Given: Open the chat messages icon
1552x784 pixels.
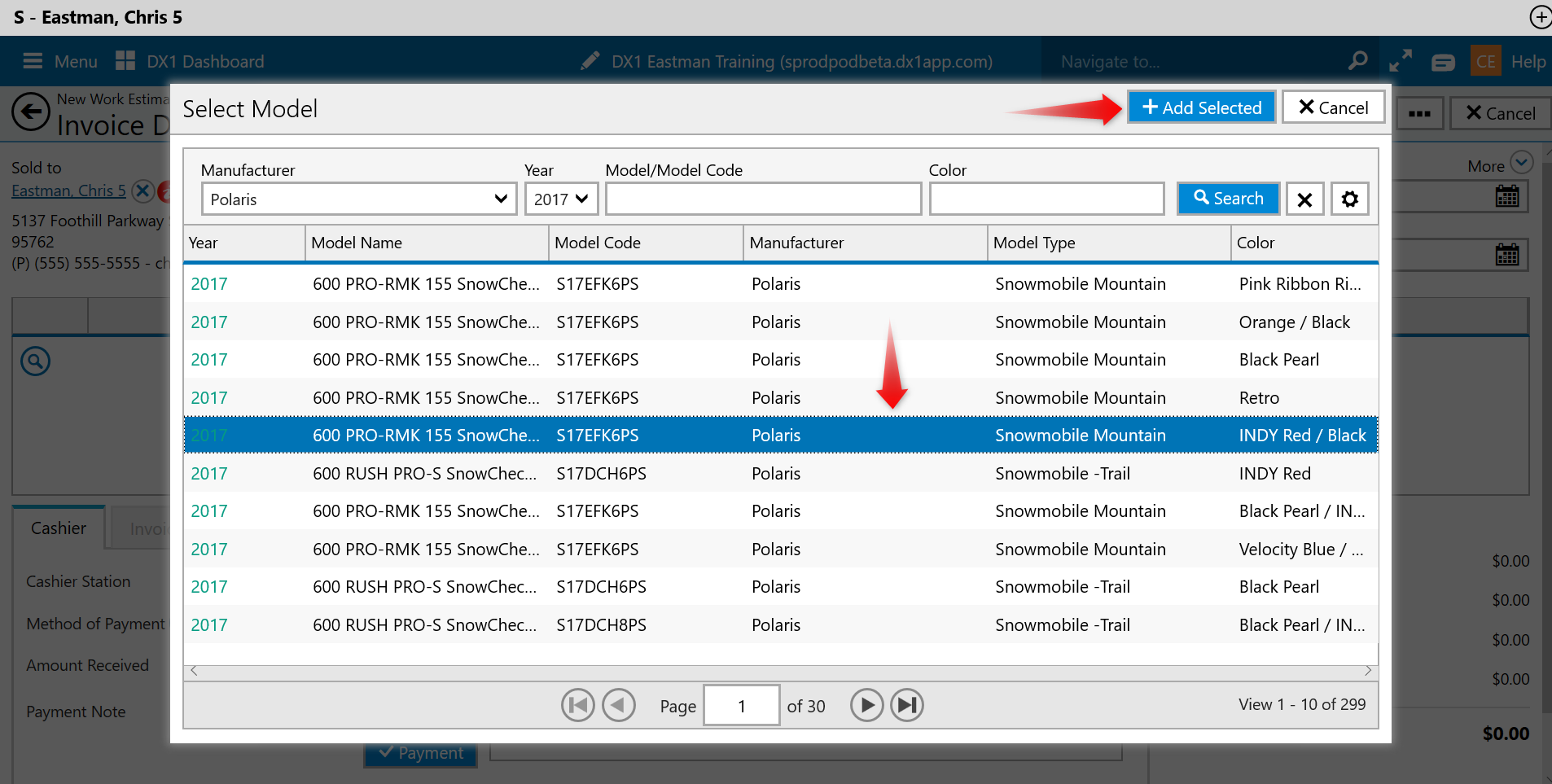Looking at the screenshot, I should [x=1443, y=62].
